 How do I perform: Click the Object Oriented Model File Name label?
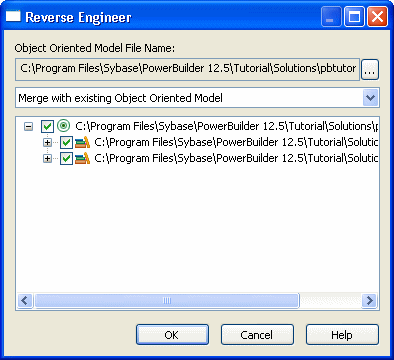tap(95, 48)
